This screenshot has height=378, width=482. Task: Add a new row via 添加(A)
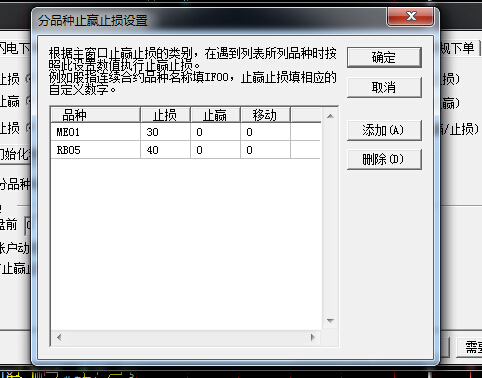(384, 130)
